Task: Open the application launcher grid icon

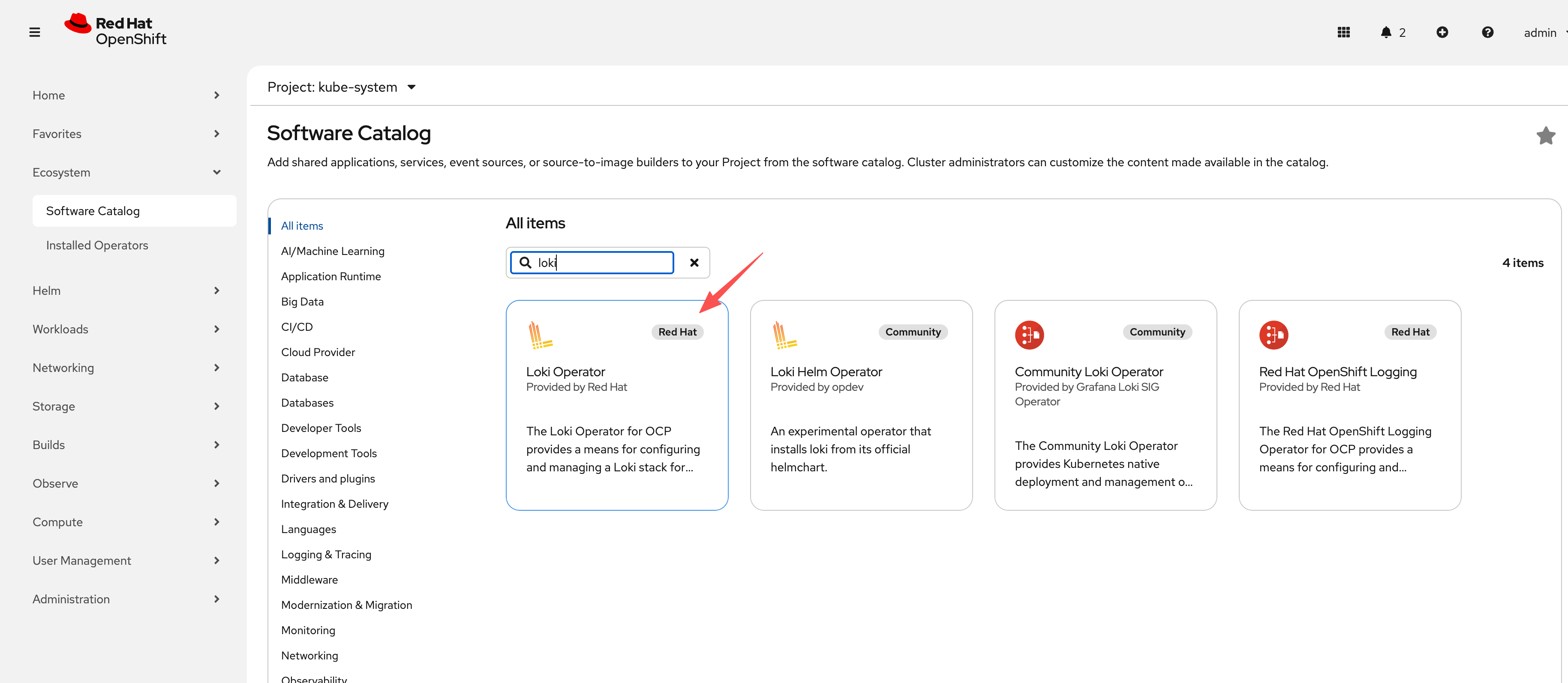Action: (x=1343, y=32)
